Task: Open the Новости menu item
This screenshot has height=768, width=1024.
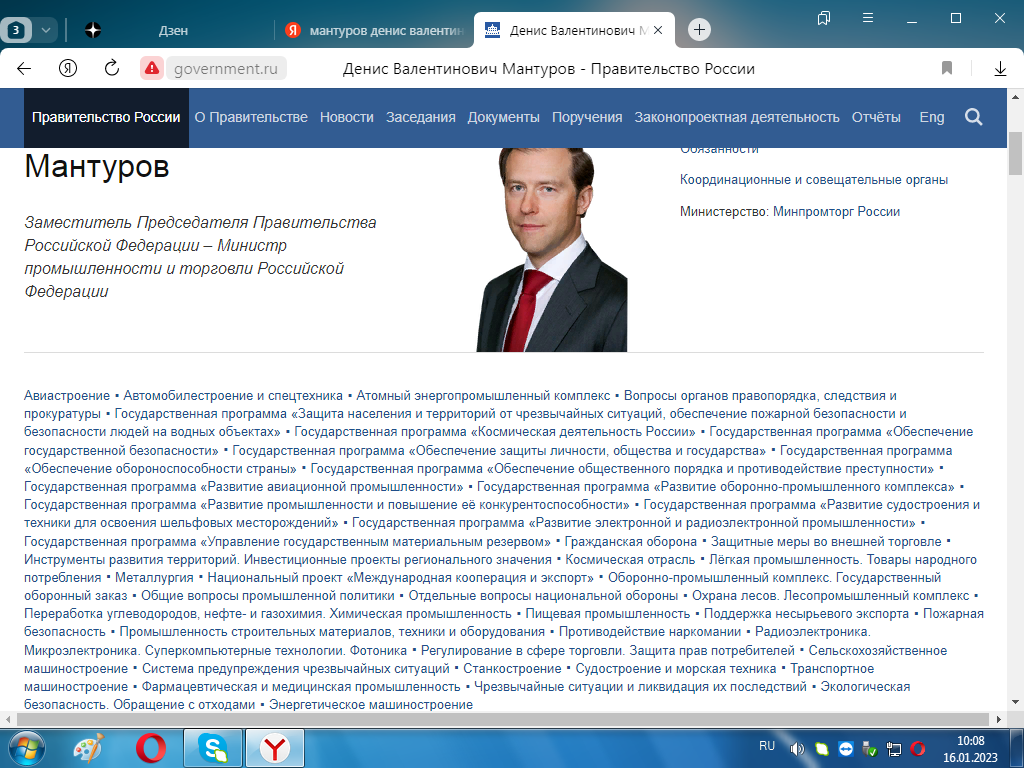Action: click(x=345, y=117)
